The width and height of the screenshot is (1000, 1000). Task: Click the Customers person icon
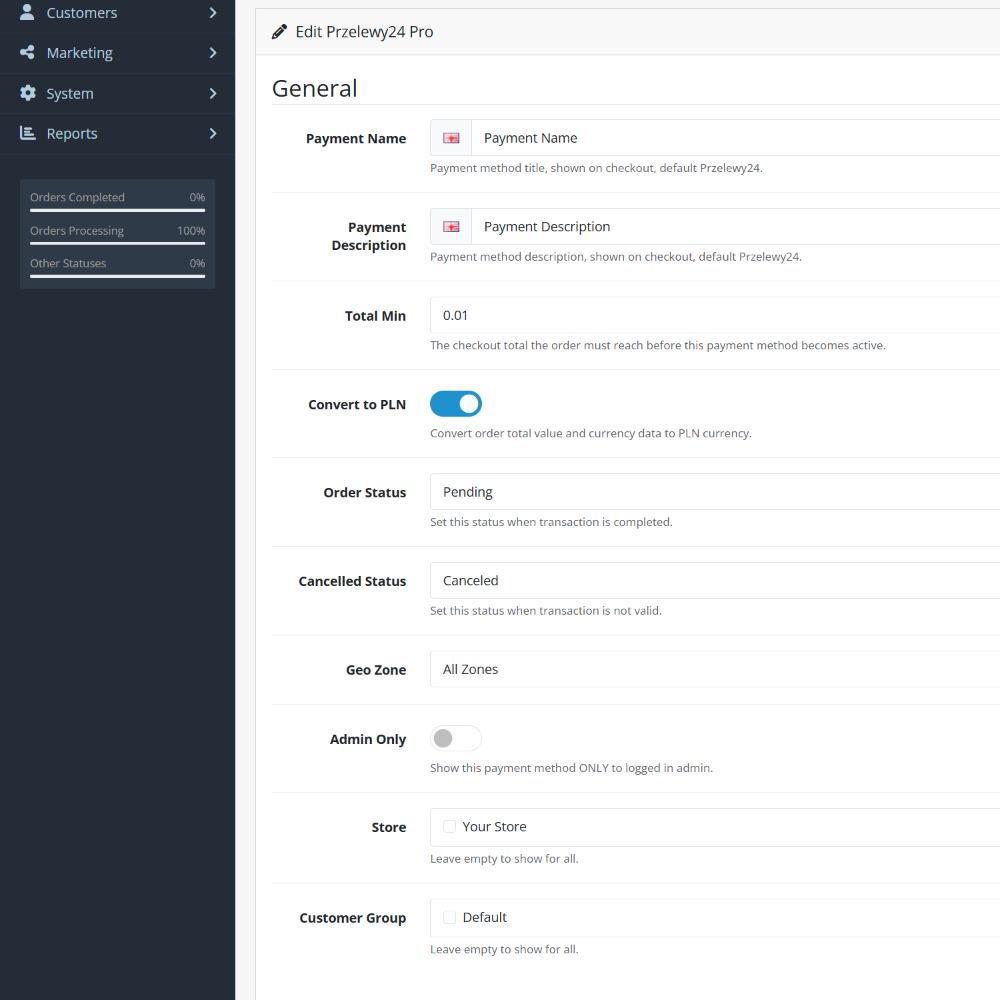tap(27, 12)
